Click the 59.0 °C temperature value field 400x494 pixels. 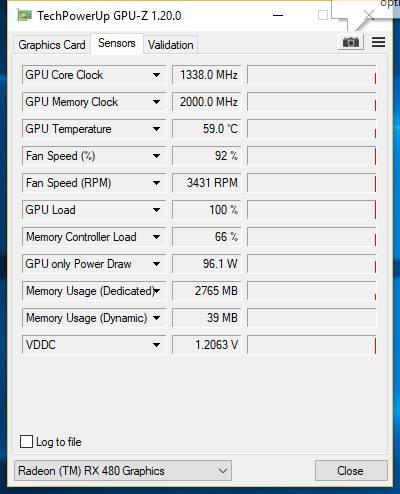tap(206, 129)
